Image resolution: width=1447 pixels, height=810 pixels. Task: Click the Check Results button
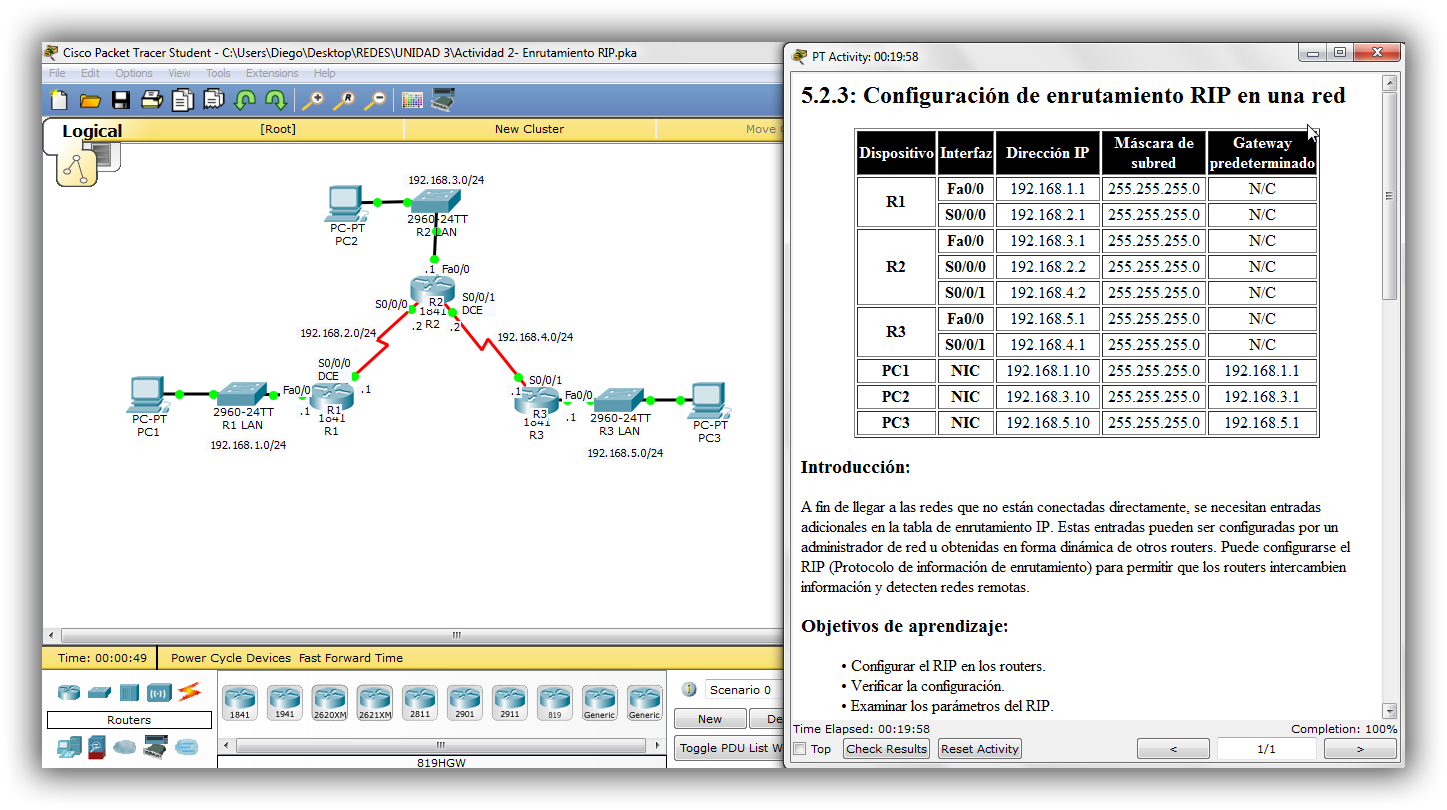[886, 748]
